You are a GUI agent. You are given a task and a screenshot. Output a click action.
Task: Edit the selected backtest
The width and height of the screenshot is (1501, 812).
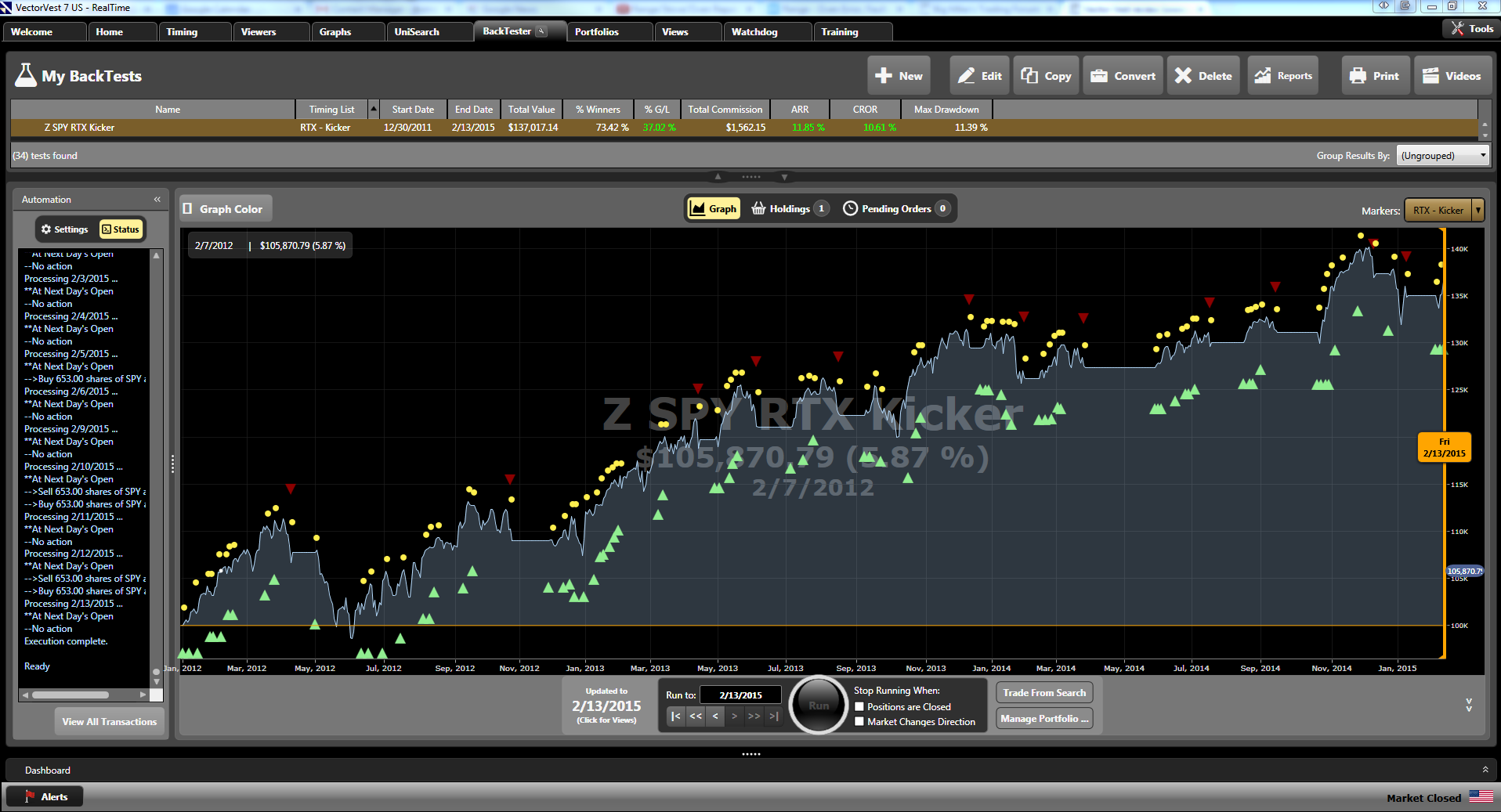click(x=980, y=76)
